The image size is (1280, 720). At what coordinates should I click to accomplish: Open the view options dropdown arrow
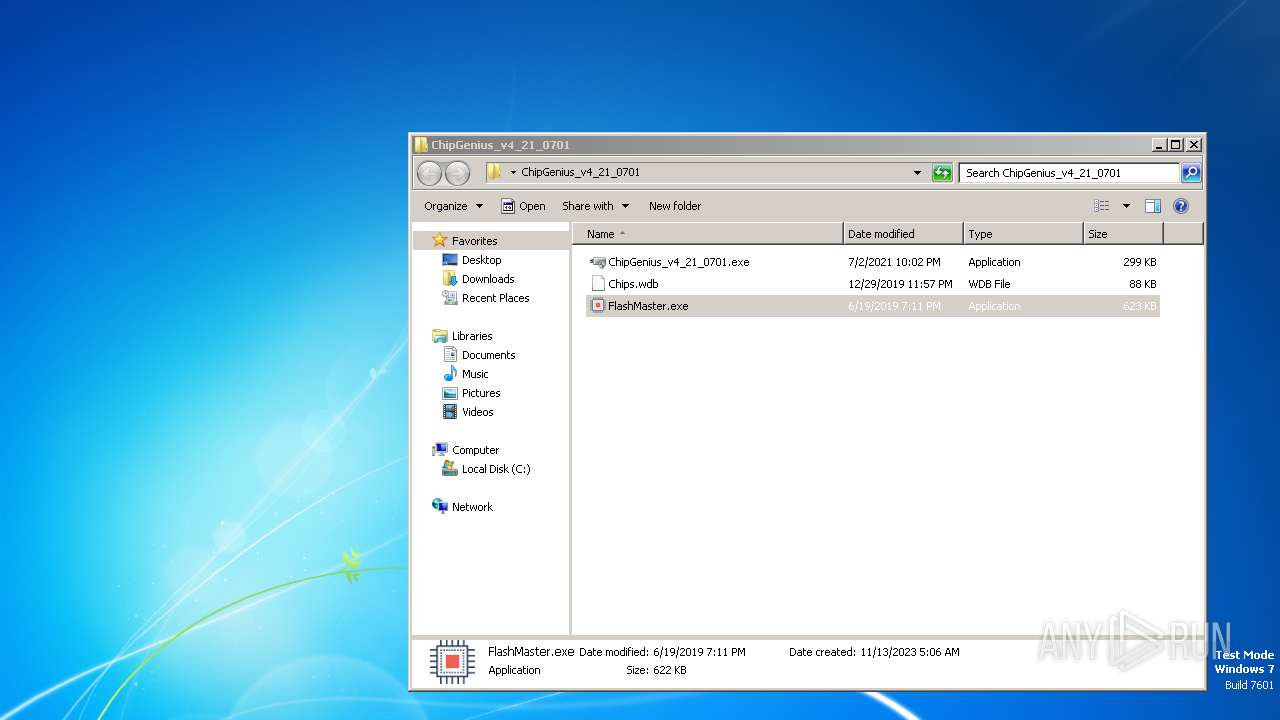pyautogui.click(x=1126, y=206)
